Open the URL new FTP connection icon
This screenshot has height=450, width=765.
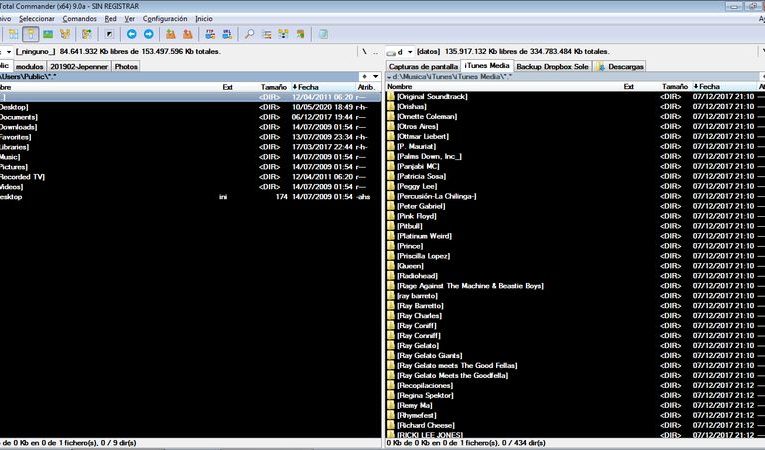227,34
